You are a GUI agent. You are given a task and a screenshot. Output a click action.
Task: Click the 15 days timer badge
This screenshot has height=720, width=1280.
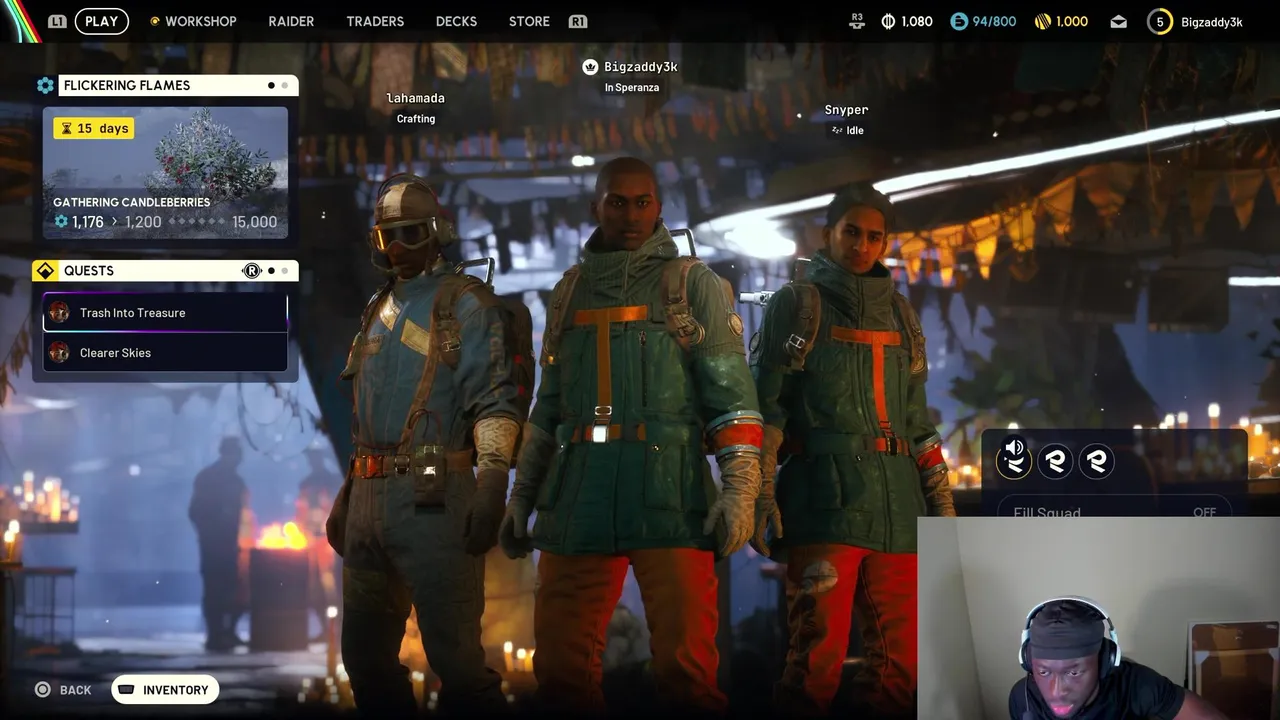93,128
